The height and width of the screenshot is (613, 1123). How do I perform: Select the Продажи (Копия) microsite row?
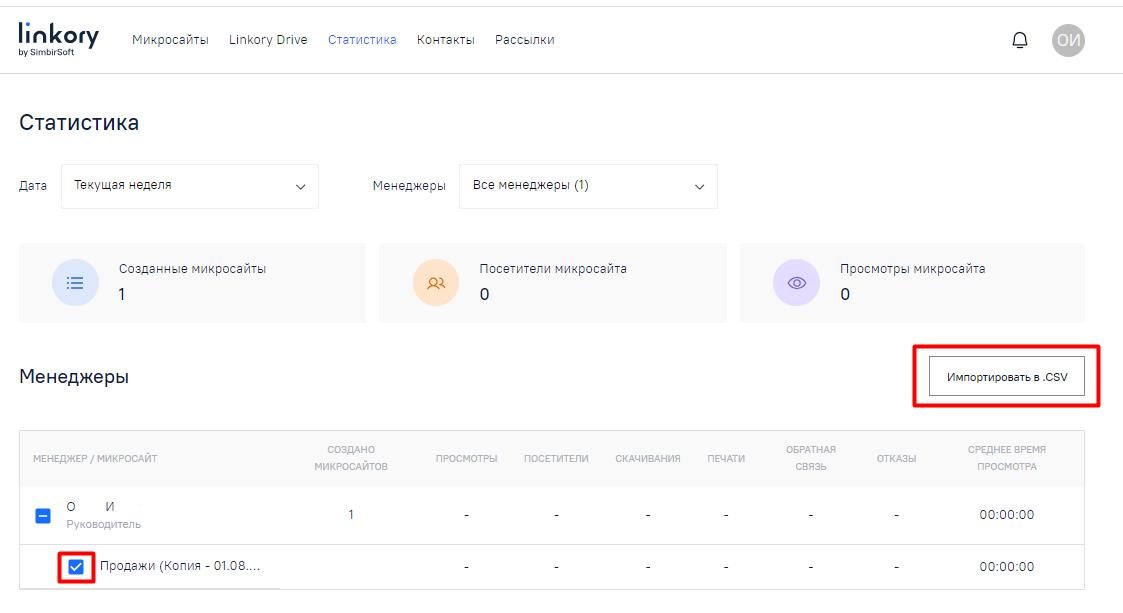click(180, 567)
